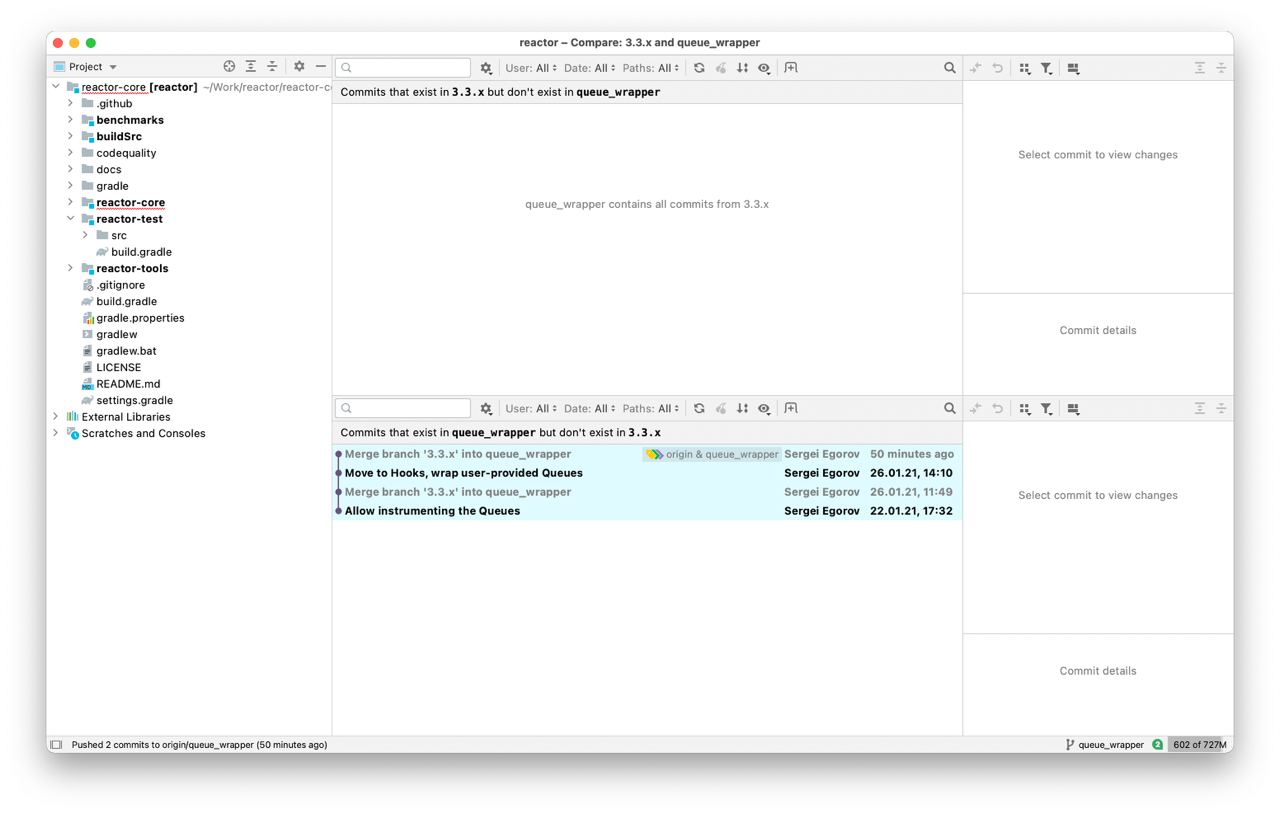The image size is (1280, 814).
Task: Collapse all in bottom changes panel
Action: coord(1221,408)
